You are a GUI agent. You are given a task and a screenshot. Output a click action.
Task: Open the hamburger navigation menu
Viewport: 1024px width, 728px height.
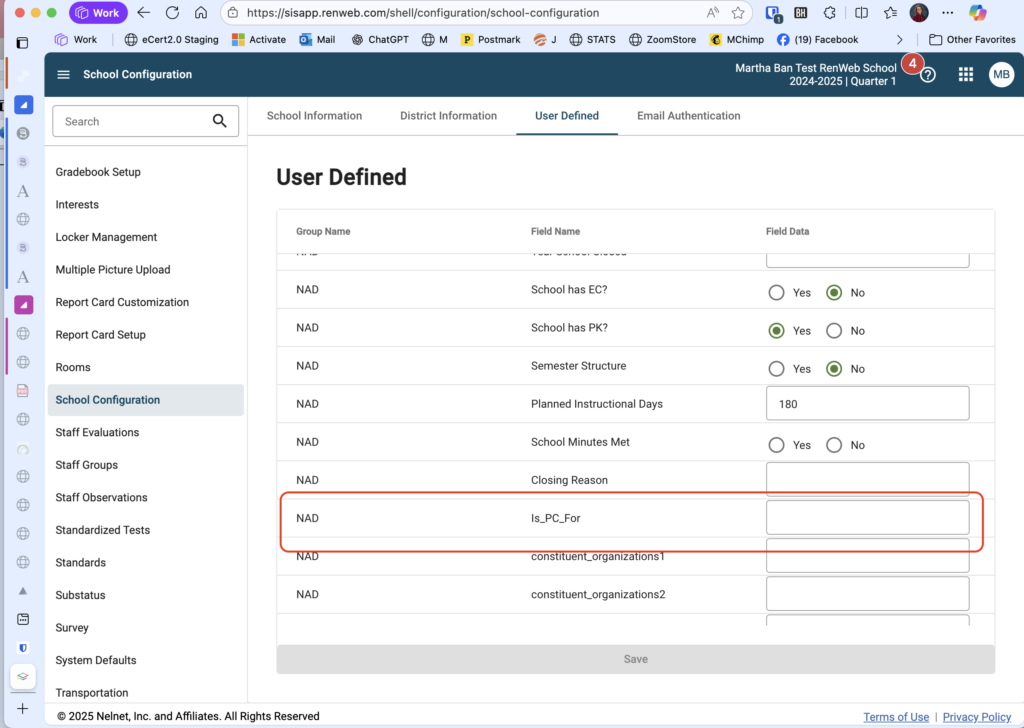click(x=64, y=75)
